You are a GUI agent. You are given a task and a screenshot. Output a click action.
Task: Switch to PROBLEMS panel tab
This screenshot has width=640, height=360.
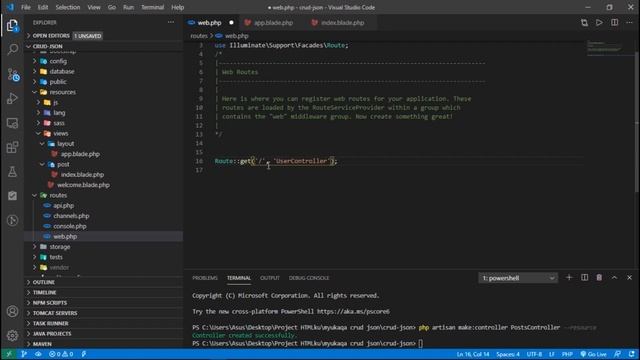(x=204, y=278)
